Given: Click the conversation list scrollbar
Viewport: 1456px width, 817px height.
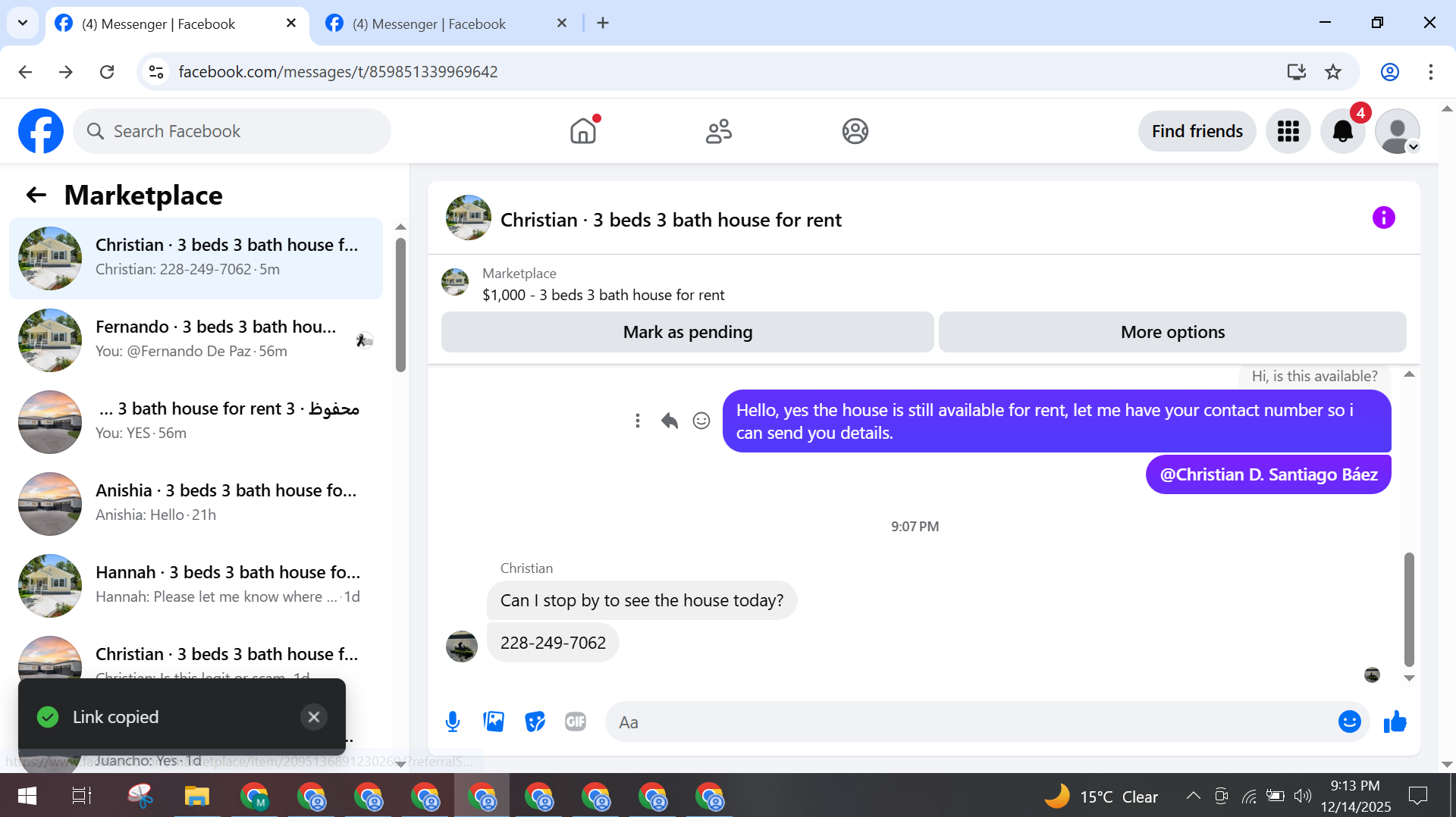Looking at the screenshot, I should pyautogui.click(x=400, y=305).
